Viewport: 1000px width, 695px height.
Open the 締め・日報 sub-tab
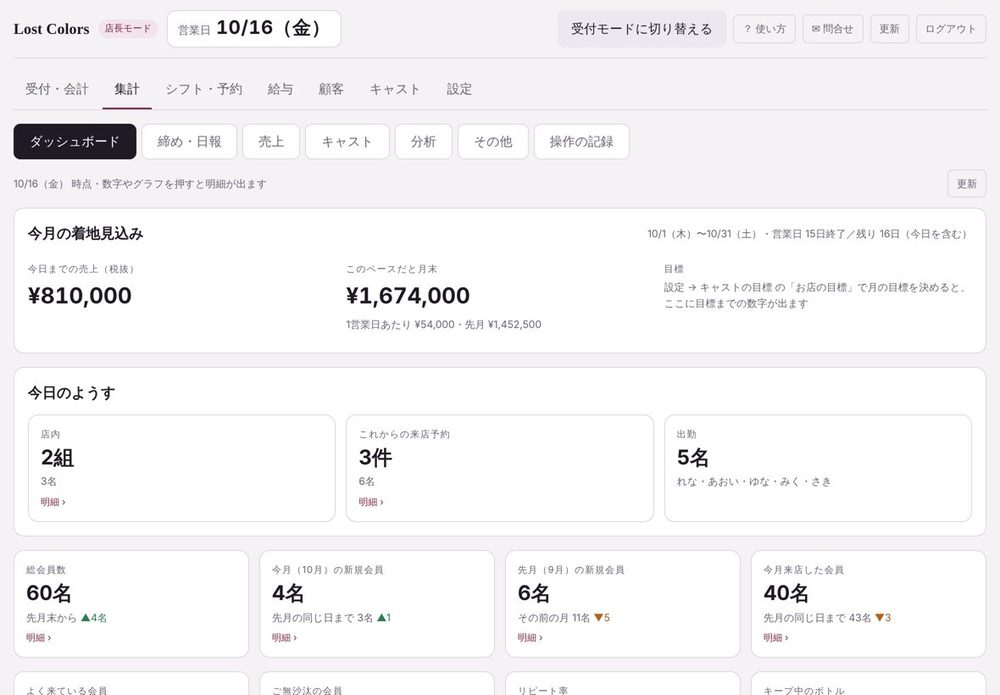(x=189, y=142)
